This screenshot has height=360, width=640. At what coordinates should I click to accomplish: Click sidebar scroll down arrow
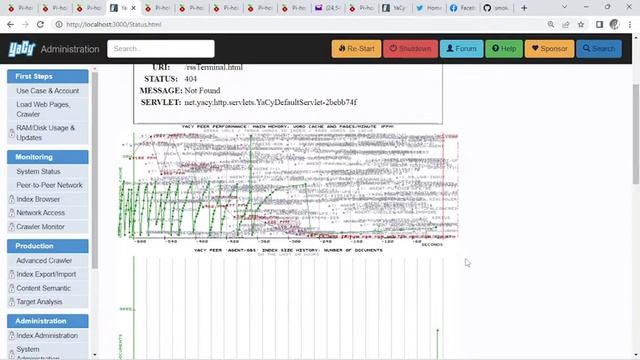pyautogui.click(x=95, y=355)
